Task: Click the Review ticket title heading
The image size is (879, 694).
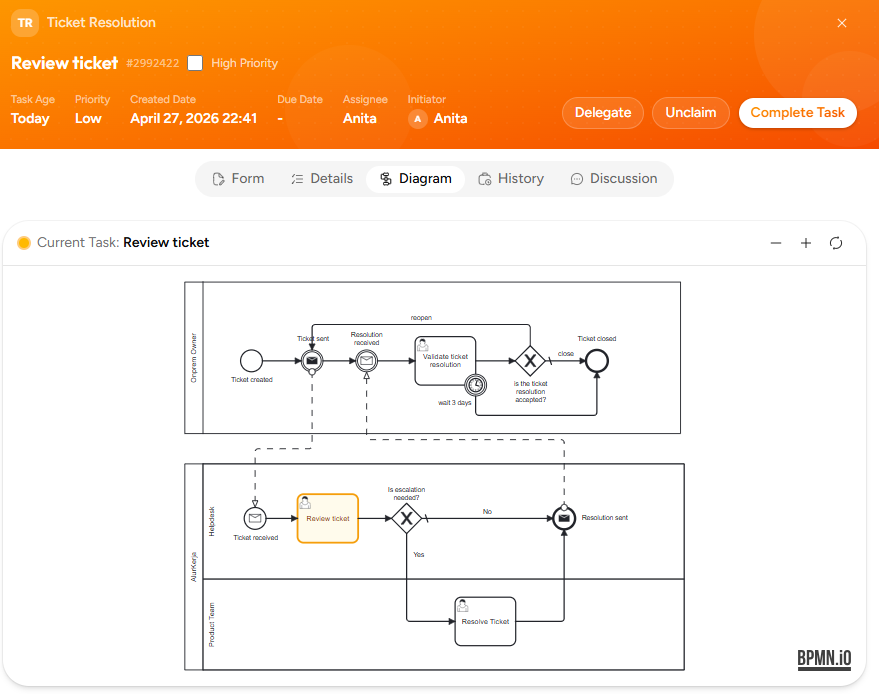Action: (x=64, y=63)
